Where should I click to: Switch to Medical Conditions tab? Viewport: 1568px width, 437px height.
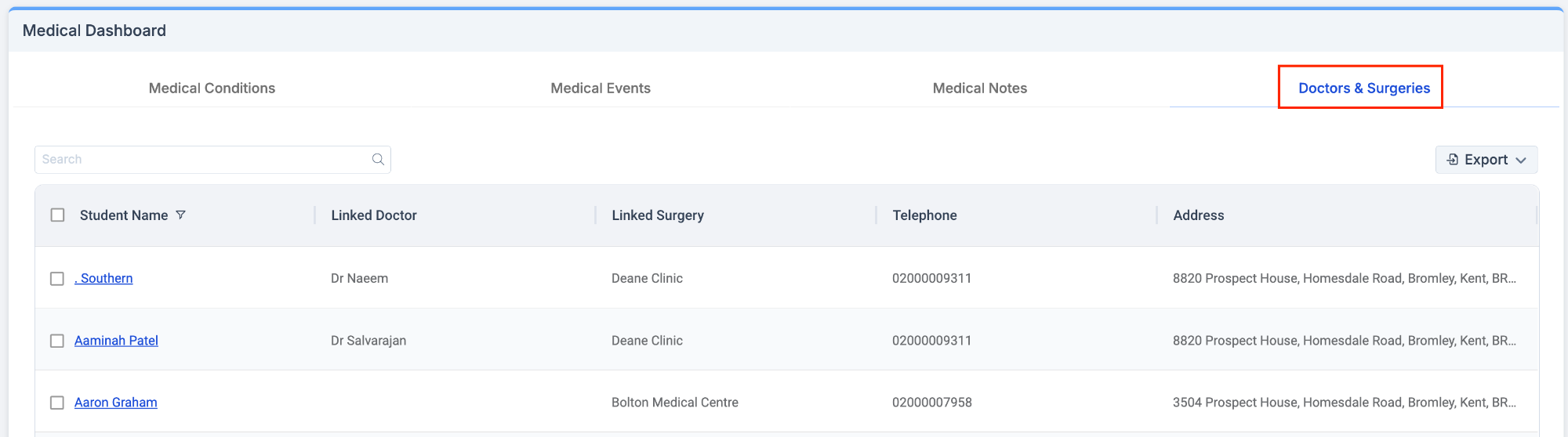(212, 88)
